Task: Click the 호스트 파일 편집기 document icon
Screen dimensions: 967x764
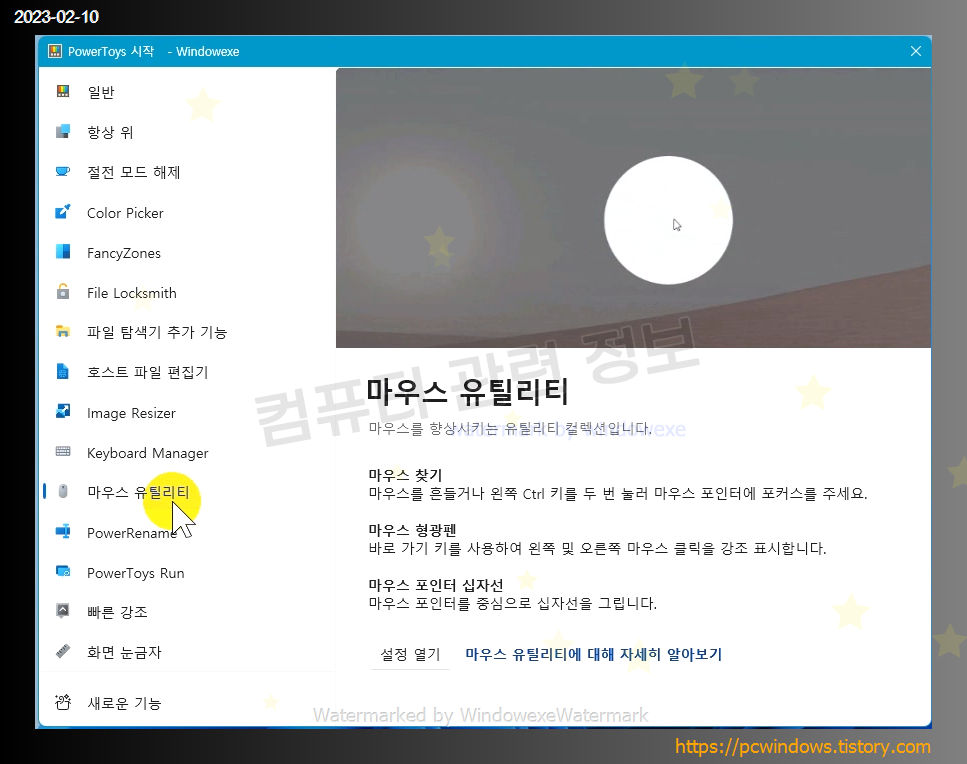Action: click(x=63, y=371)
